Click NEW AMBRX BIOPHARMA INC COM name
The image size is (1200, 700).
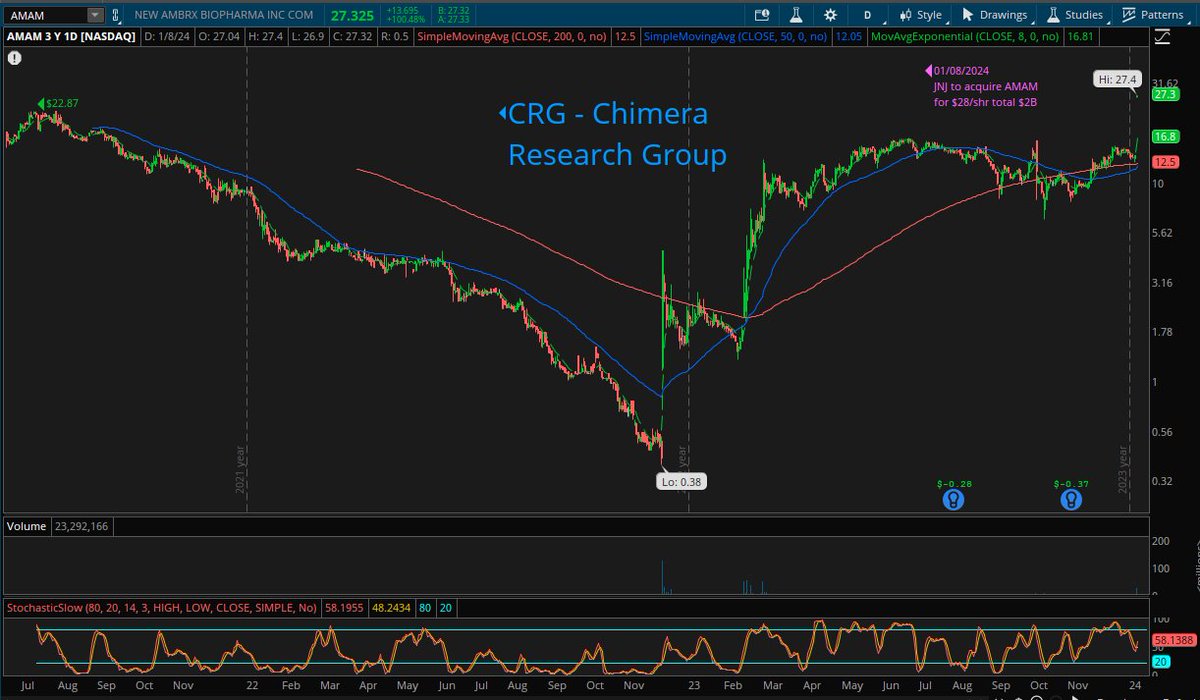(224, 15)
